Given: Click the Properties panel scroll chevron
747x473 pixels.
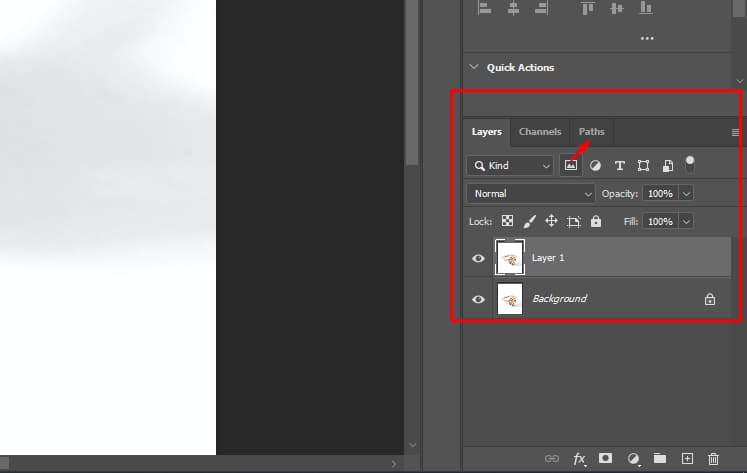Looking at the screenshot, I should pyautogui.click(x=739, y=81).
